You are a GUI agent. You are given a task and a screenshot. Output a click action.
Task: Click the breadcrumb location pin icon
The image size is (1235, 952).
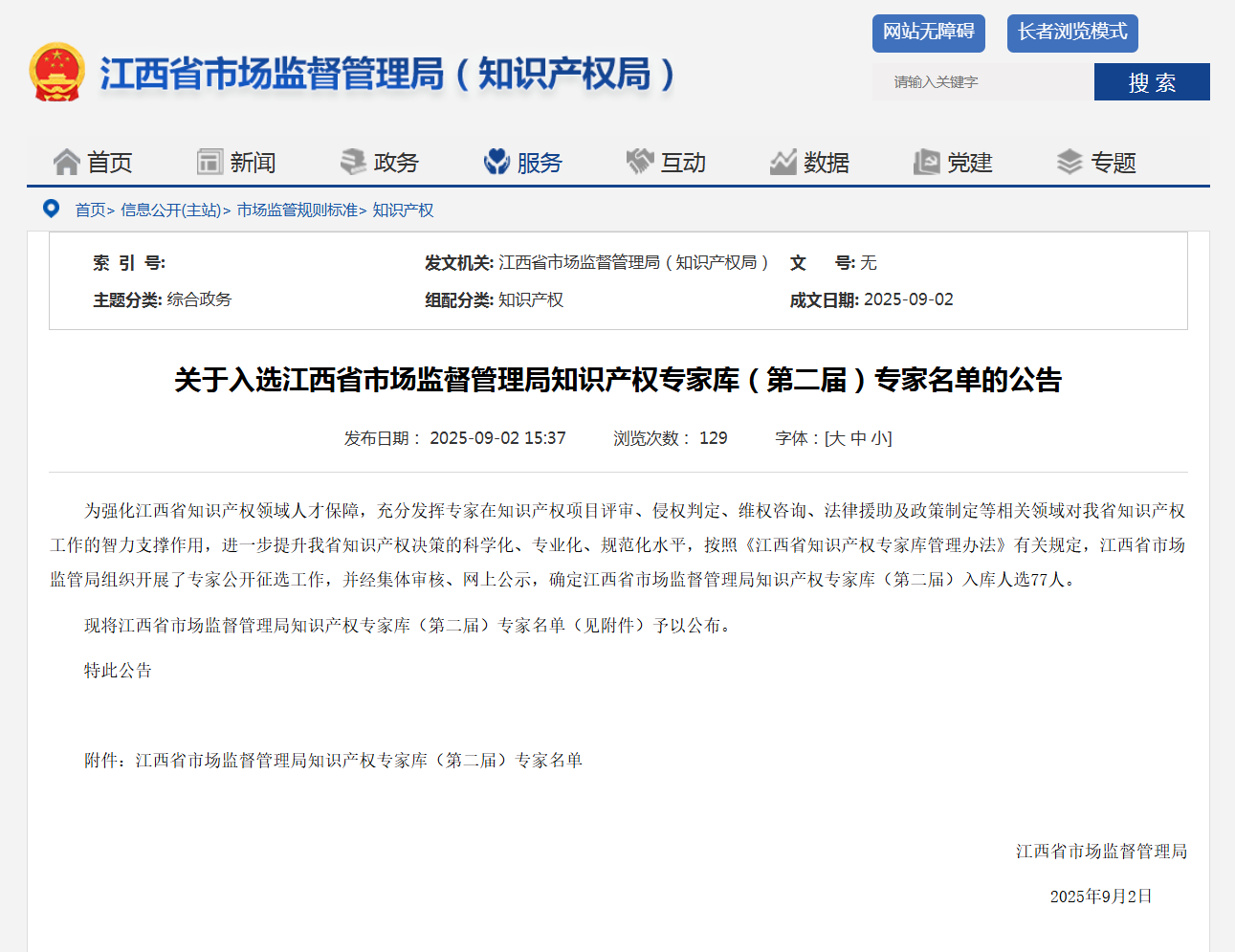coord(51,209)
